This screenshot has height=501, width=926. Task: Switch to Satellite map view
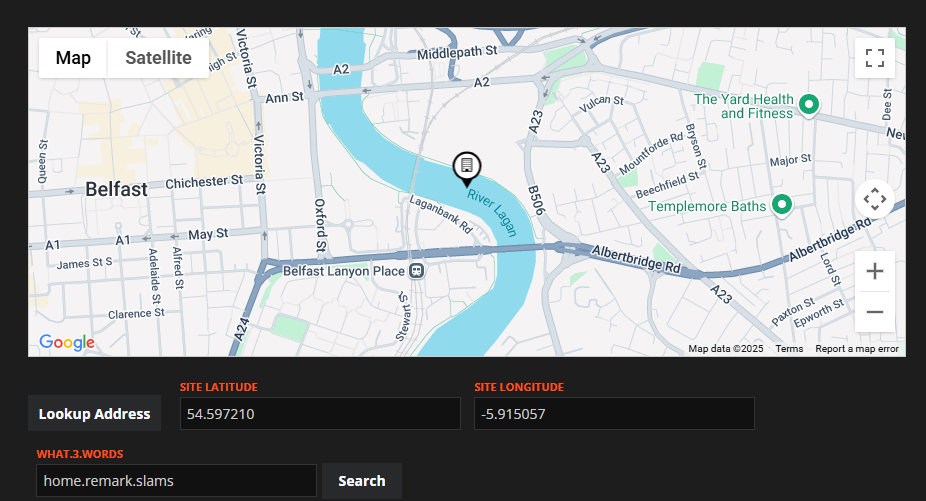click(158, 58)
